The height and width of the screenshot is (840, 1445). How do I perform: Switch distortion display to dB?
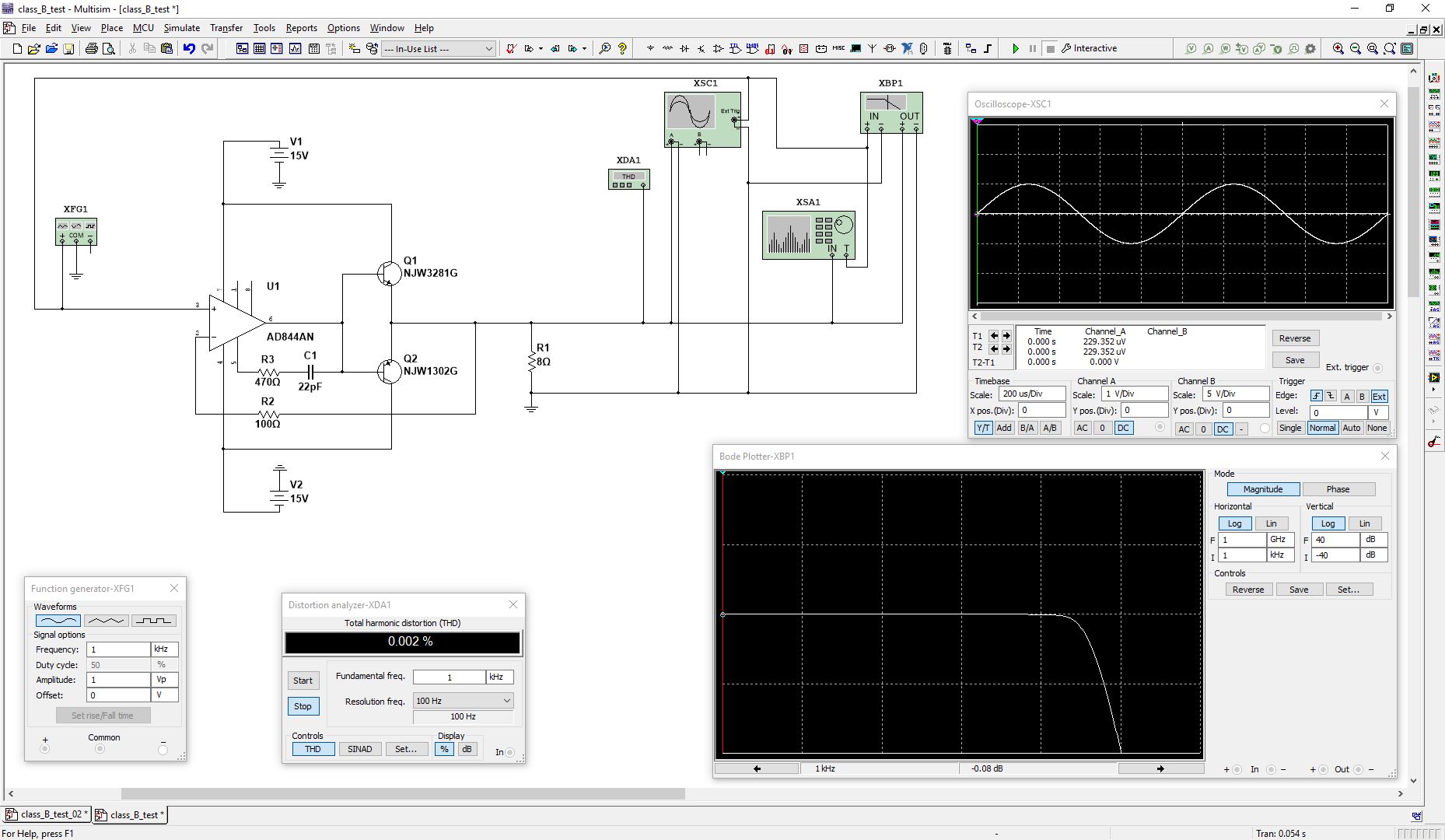[467, 749]
